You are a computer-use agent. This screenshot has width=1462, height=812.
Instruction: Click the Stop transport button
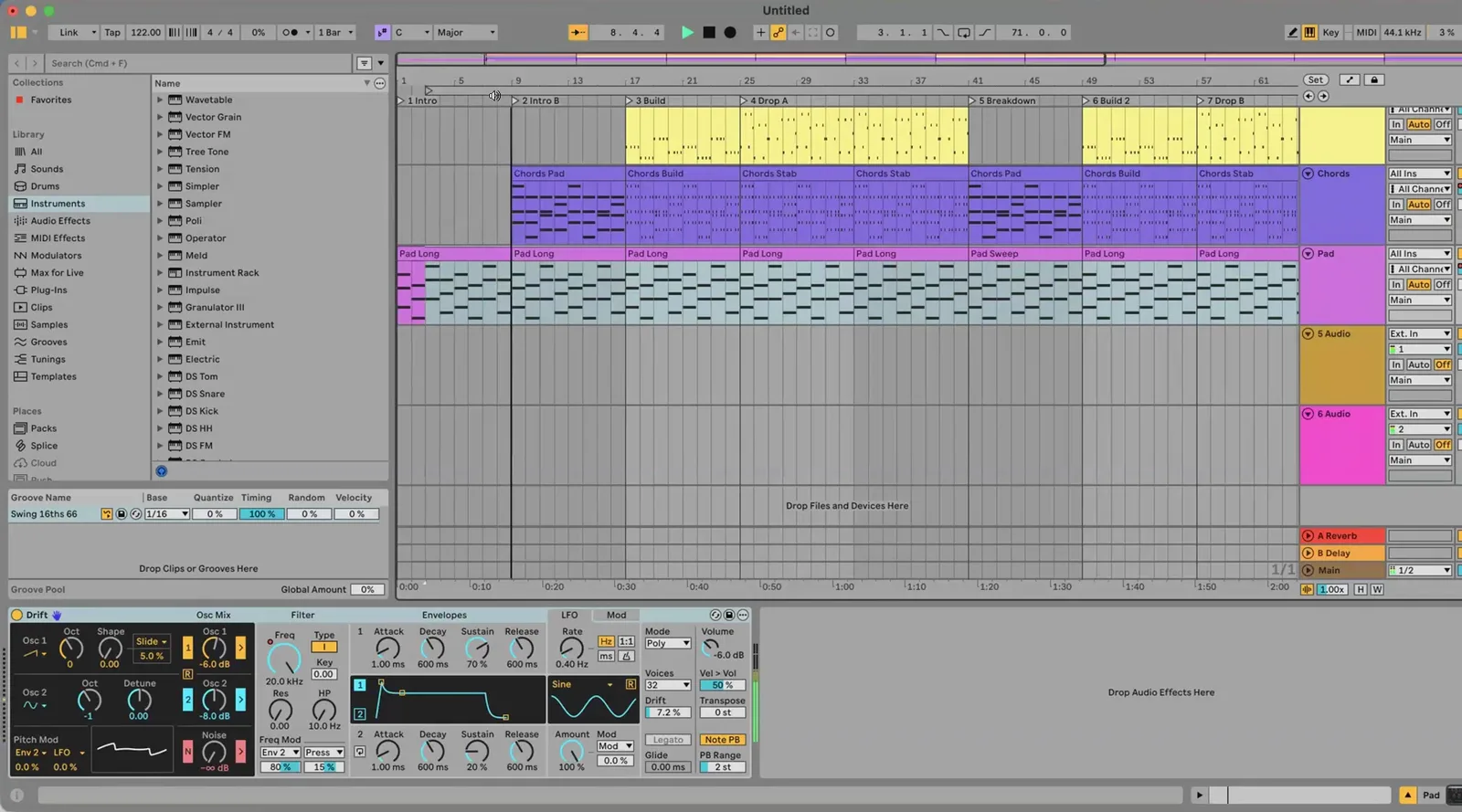coord(709,32)
